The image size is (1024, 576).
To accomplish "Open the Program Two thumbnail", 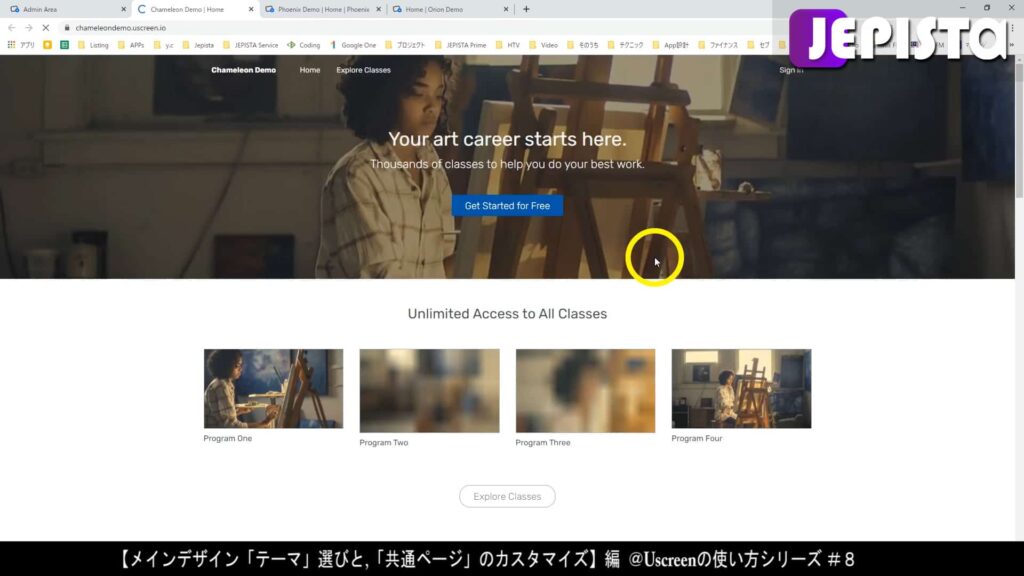I will coord(429,391).
